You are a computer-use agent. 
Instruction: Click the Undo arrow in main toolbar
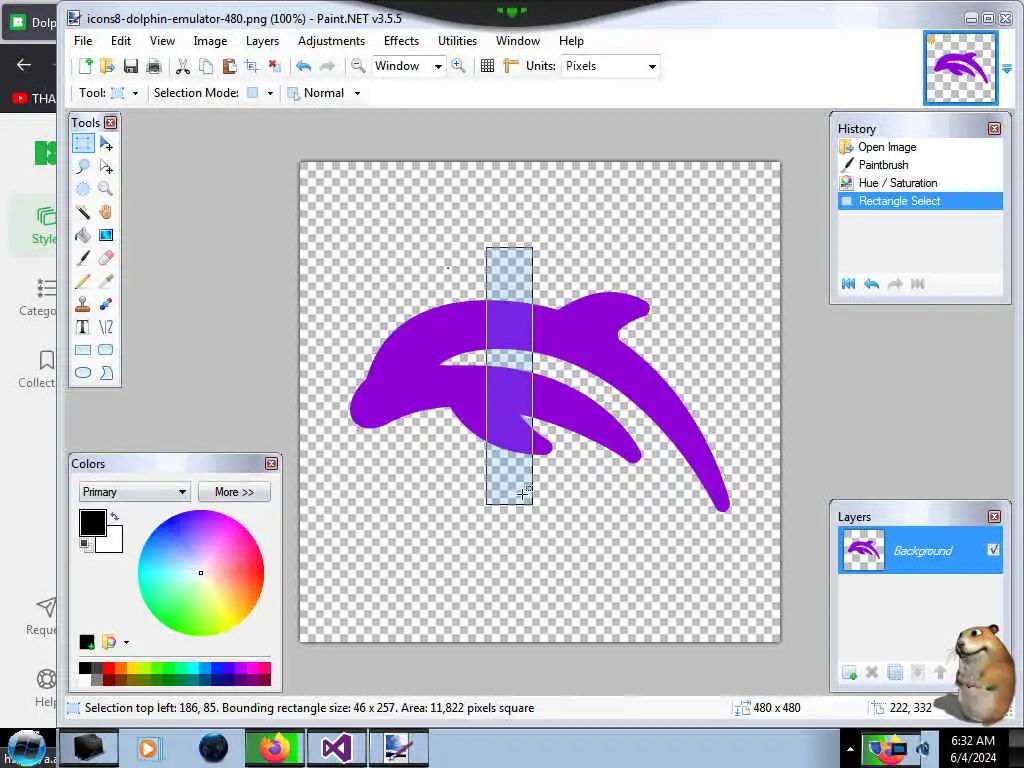[304, 66]
